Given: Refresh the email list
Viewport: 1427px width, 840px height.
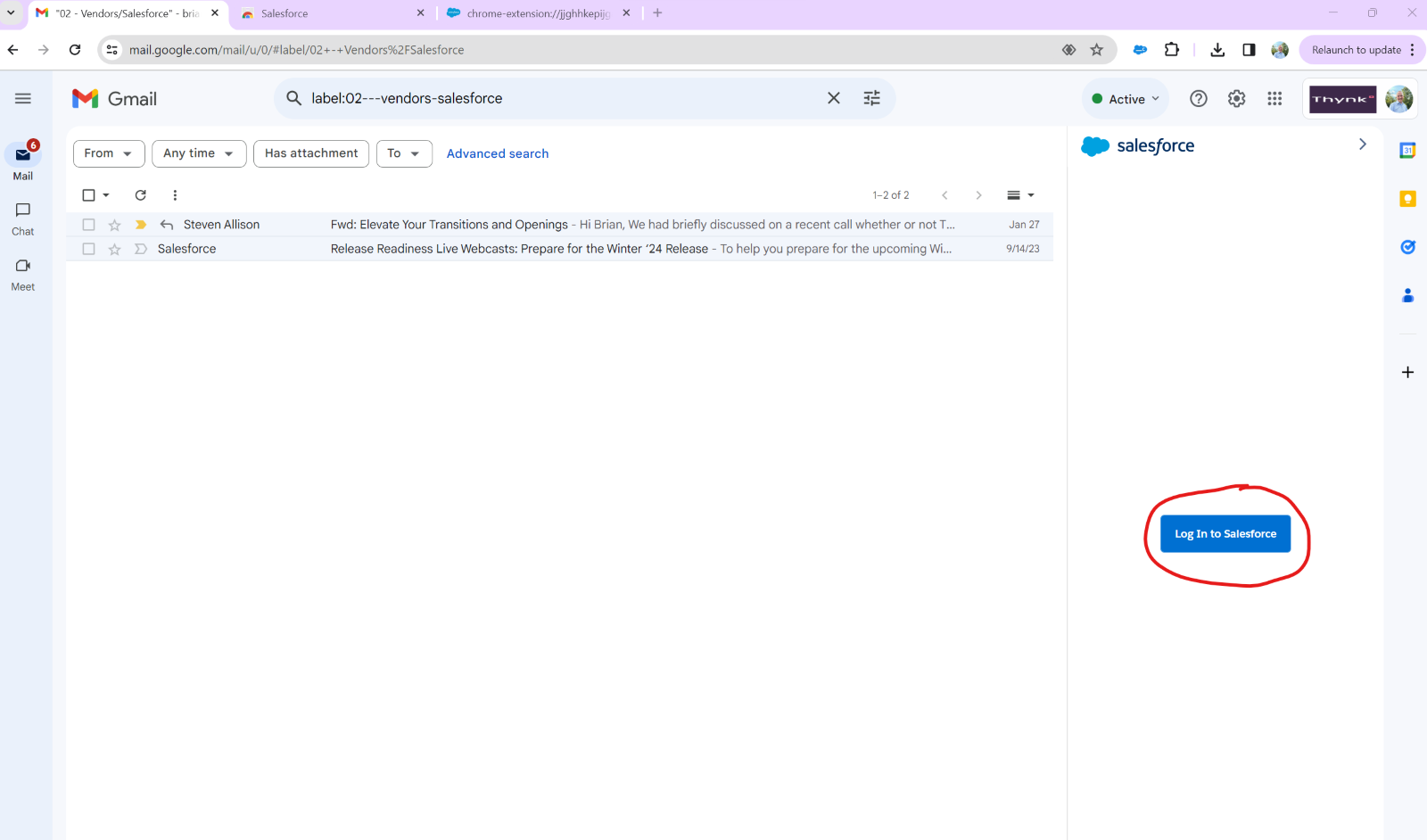Looking at the screenshot, I should point(140,195).
